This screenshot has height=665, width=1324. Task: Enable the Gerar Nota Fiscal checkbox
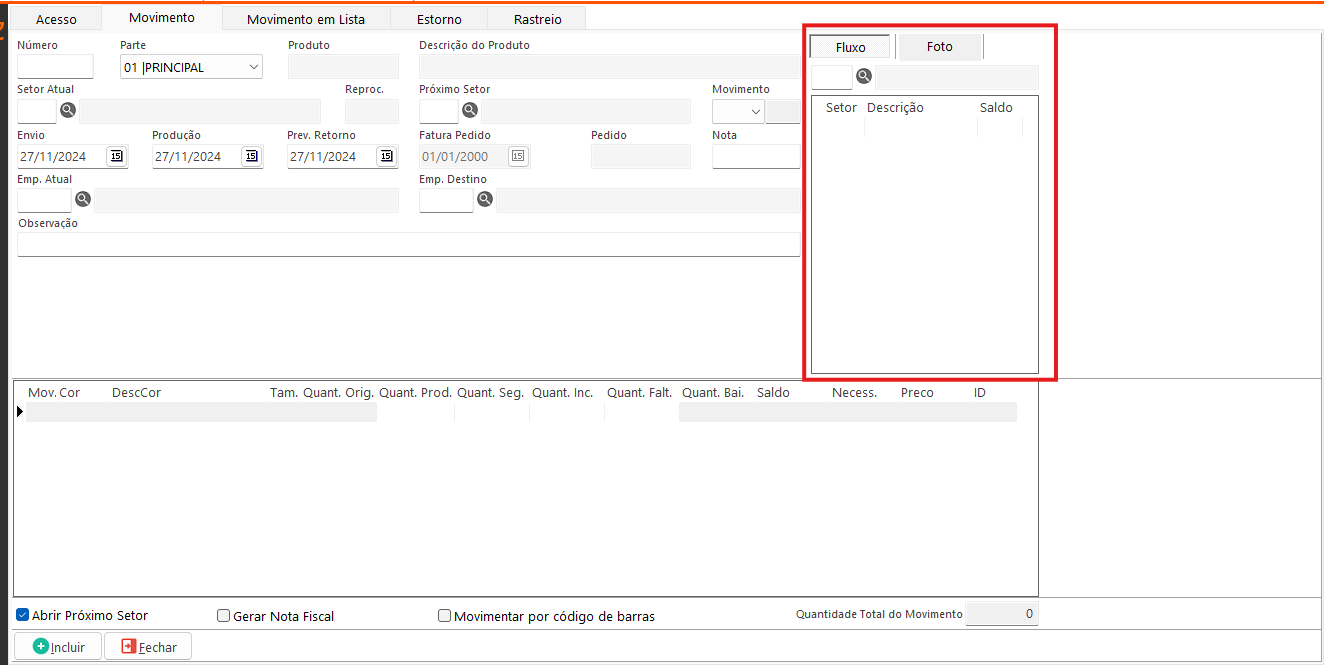coord(224,616)
